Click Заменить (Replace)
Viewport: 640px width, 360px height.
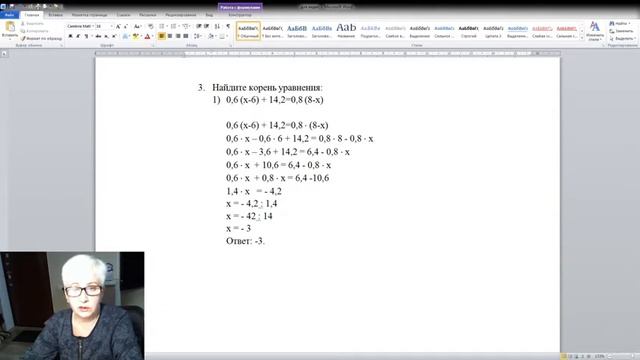[x=621, y=31]
